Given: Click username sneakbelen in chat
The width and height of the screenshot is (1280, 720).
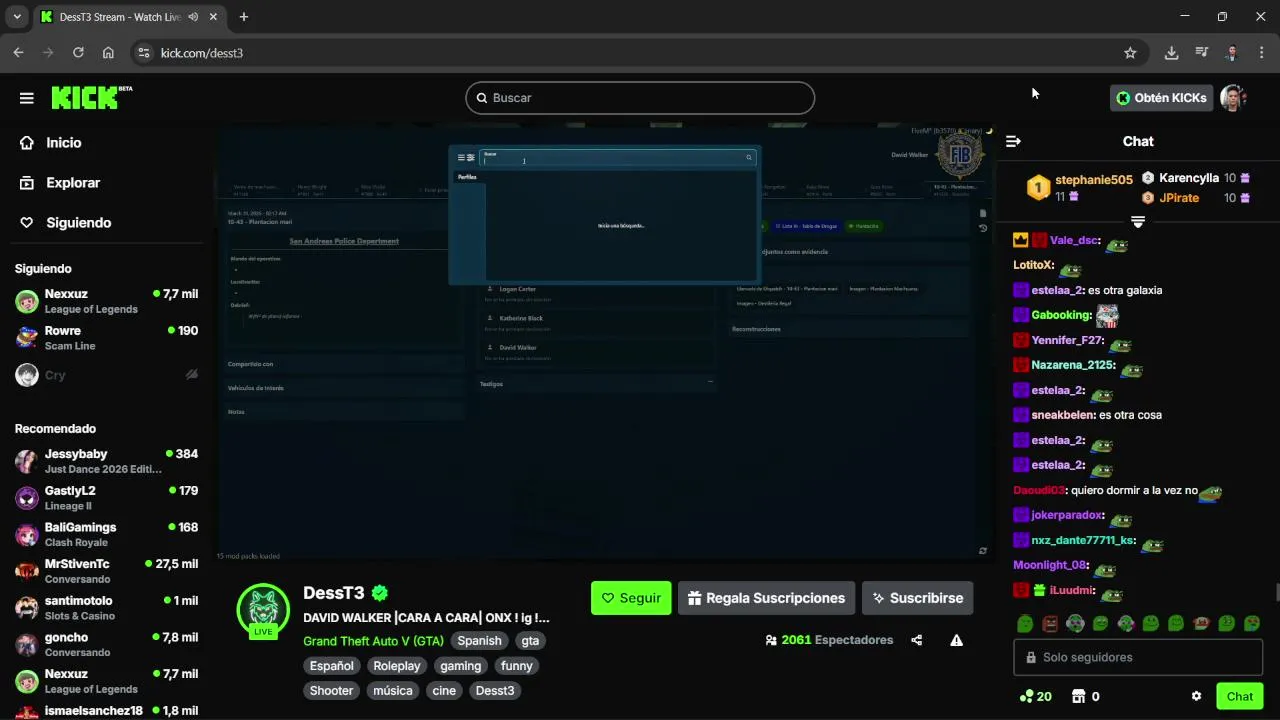Looking at the screenshot, I should 1063,415.
